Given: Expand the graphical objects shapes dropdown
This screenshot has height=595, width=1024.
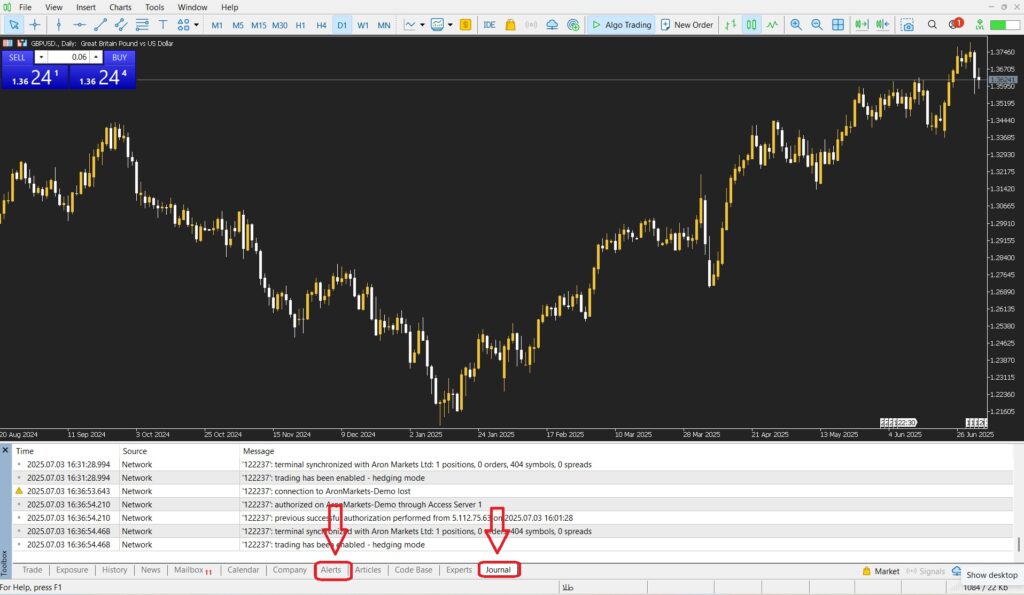Looking at the screenshot, I should [196, 24].
